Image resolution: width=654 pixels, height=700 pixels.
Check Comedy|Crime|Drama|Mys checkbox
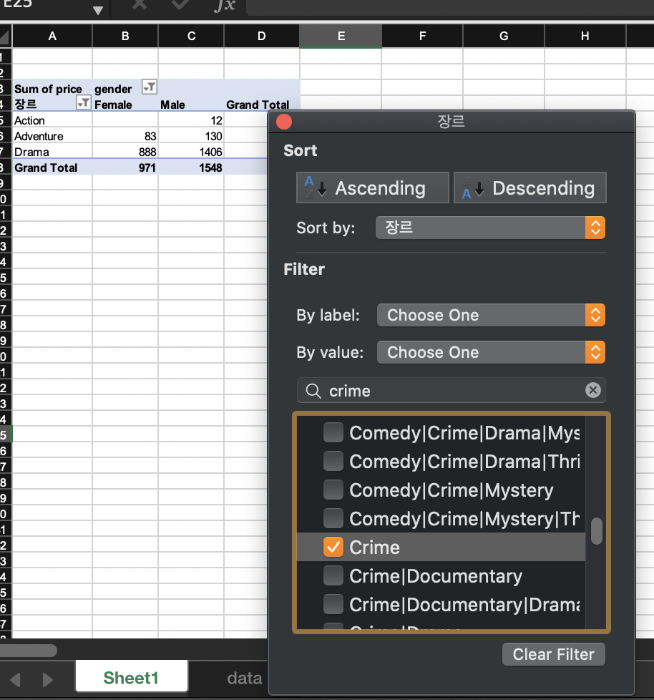click(333, 433)
